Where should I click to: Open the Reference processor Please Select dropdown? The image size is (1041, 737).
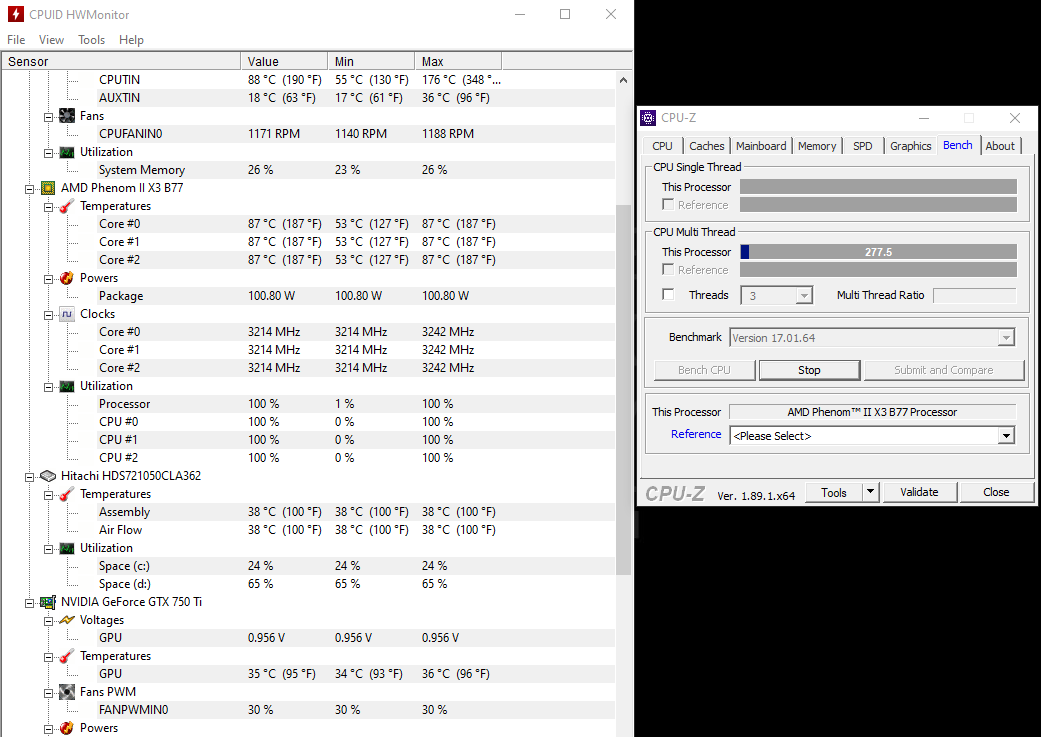point(1006,436)
